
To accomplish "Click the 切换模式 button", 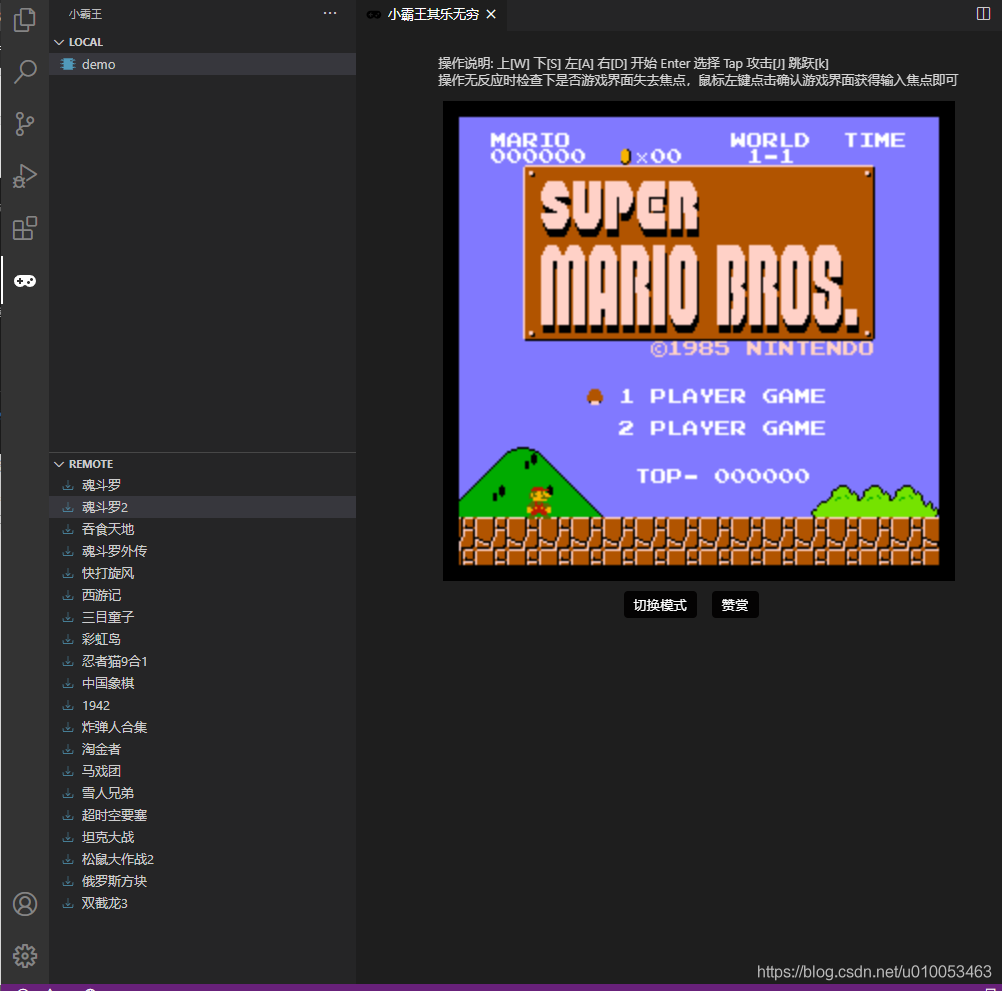I will coord(660,605).
